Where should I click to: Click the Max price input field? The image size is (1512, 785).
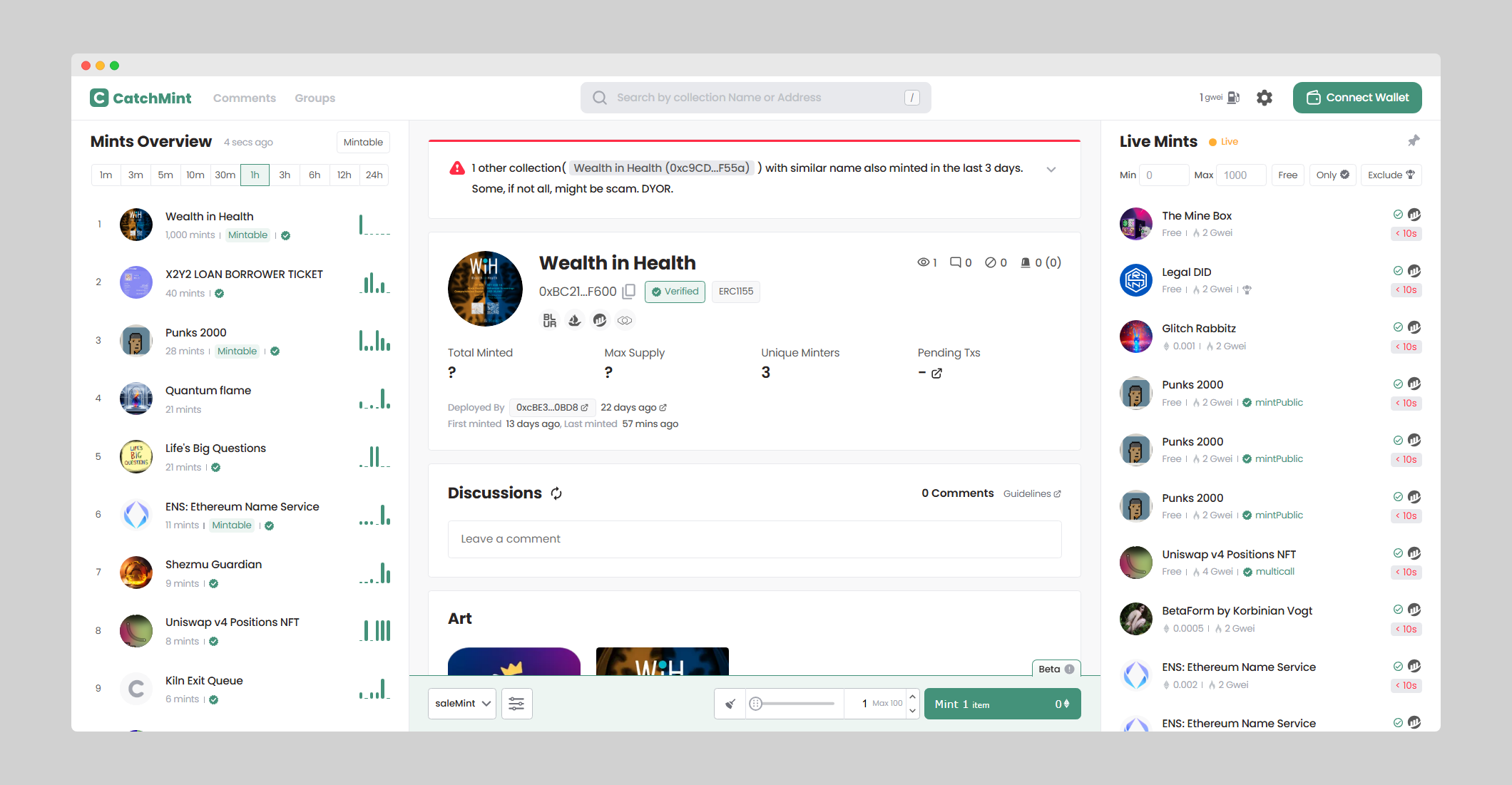click(1242, 175)
